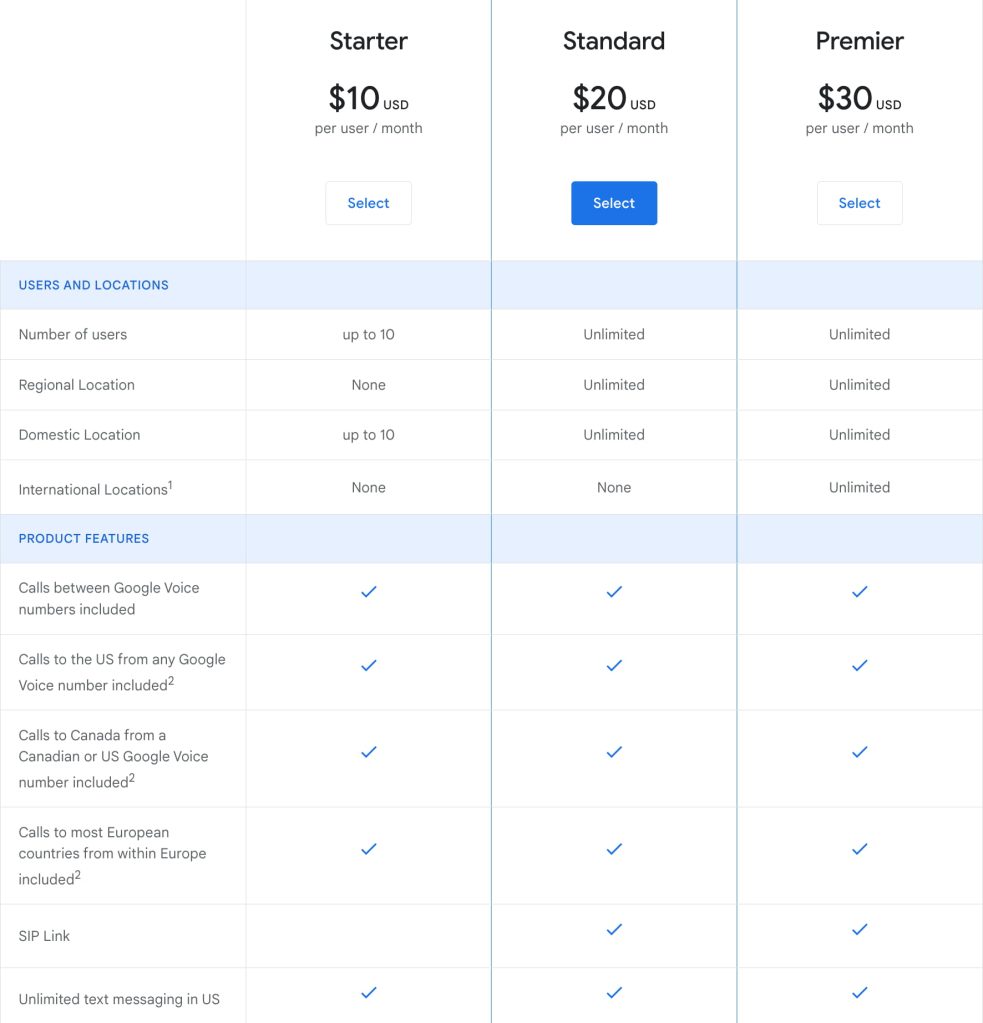Click Premier checkmark for Calls to Canada row
The width and height of the screenshot is (983, 1023).
point(859,752)
